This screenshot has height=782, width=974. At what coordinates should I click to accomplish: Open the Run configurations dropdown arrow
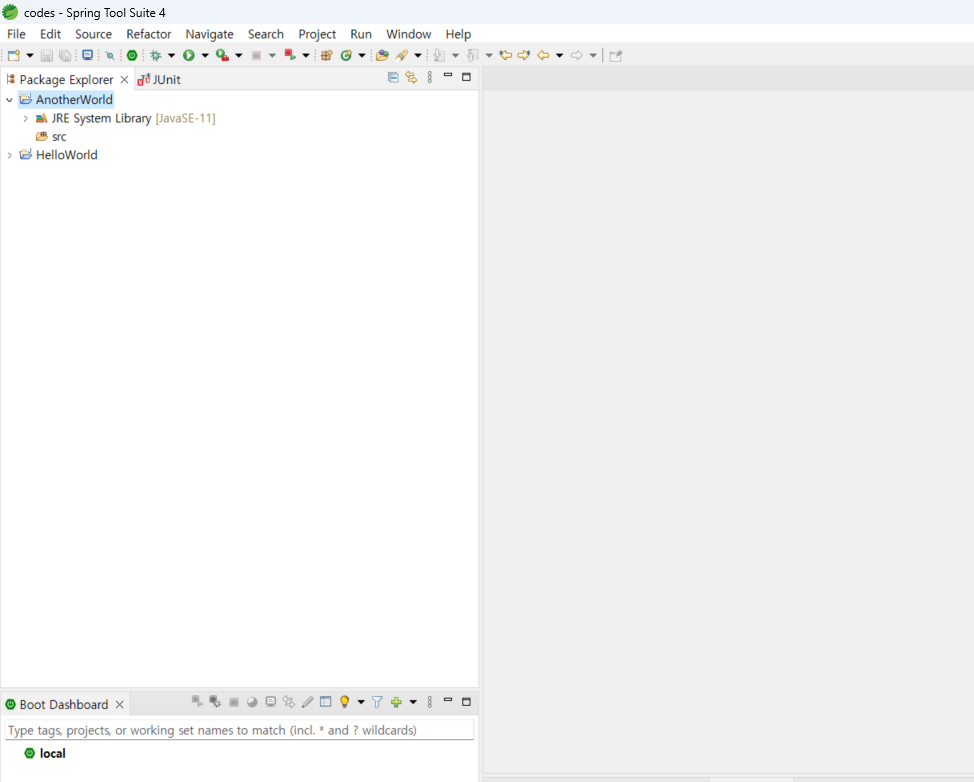pos(205,55)
